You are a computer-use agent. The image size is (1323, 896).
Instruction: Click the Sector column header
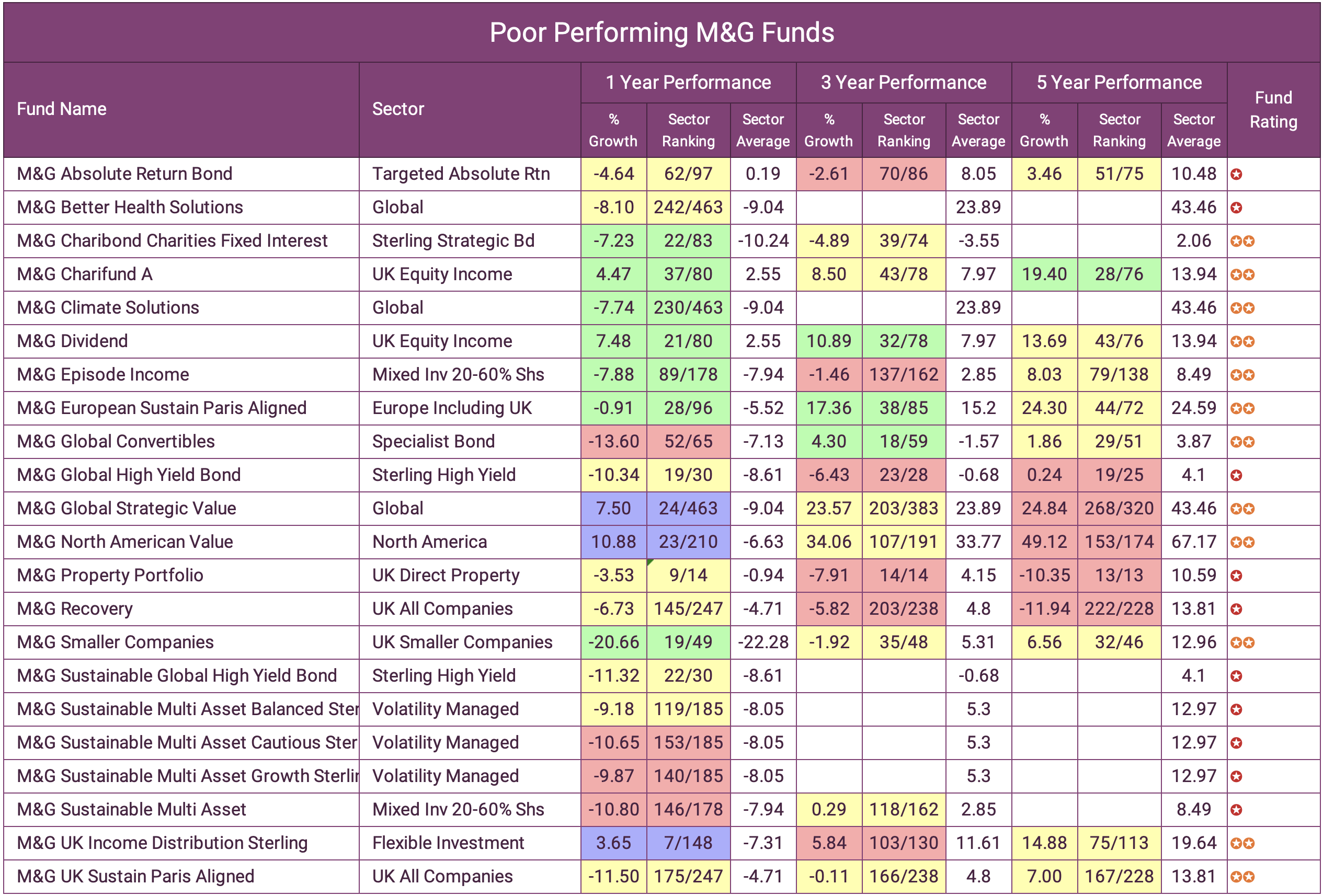click(x=398, y=109)
